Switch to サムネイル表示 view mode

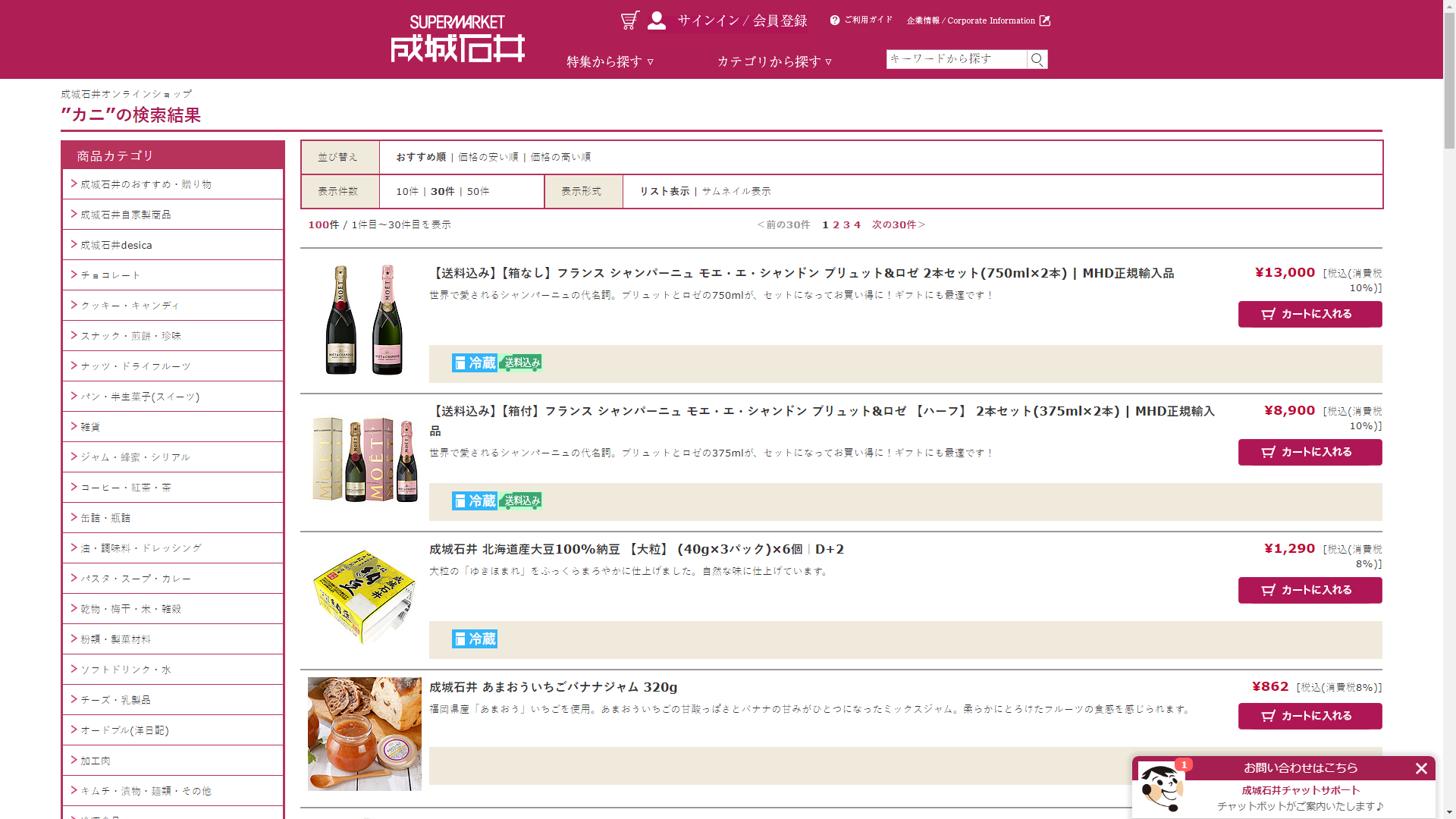736,191
